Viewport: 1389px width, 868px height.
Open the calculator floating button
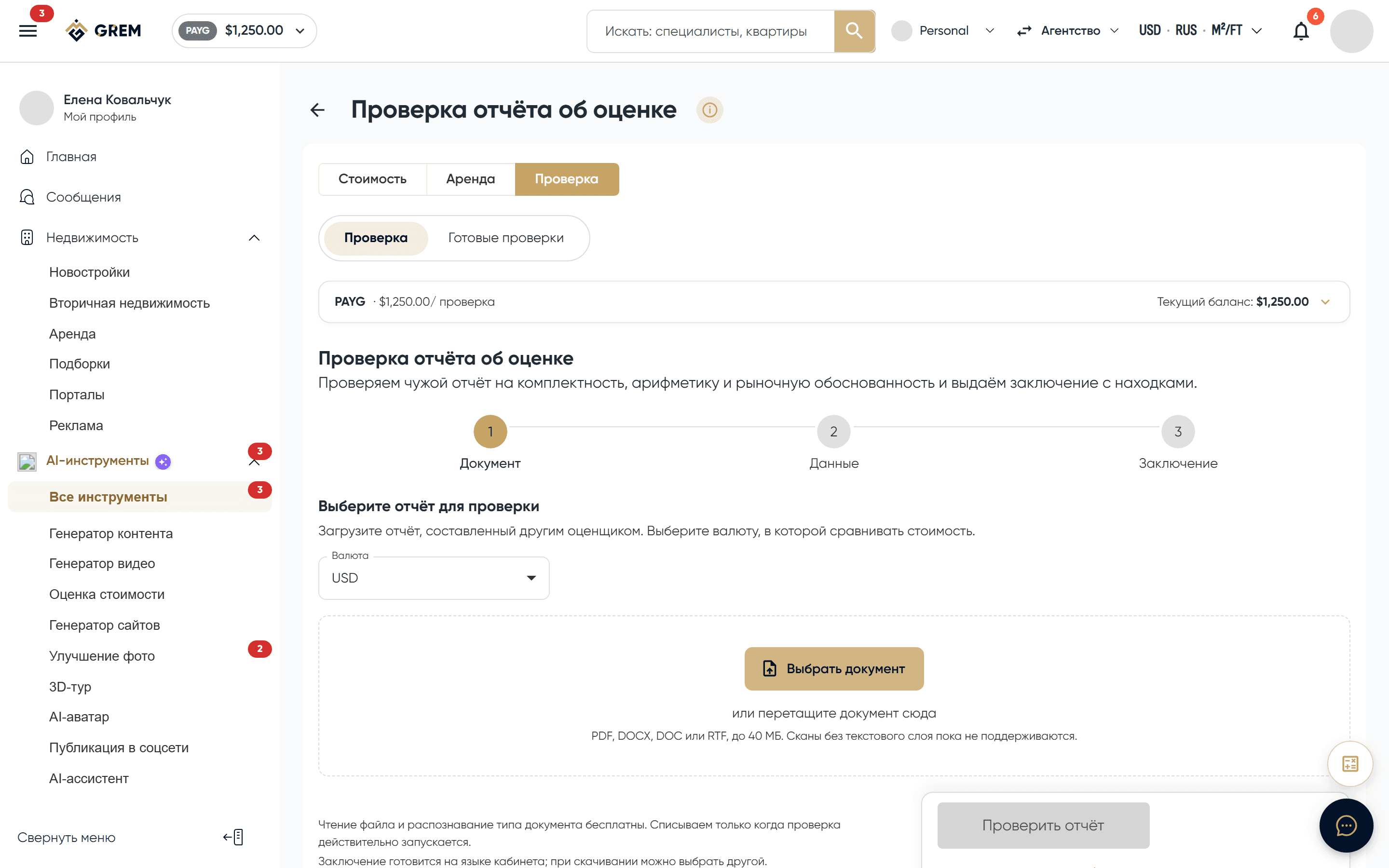coord(1350,763)
